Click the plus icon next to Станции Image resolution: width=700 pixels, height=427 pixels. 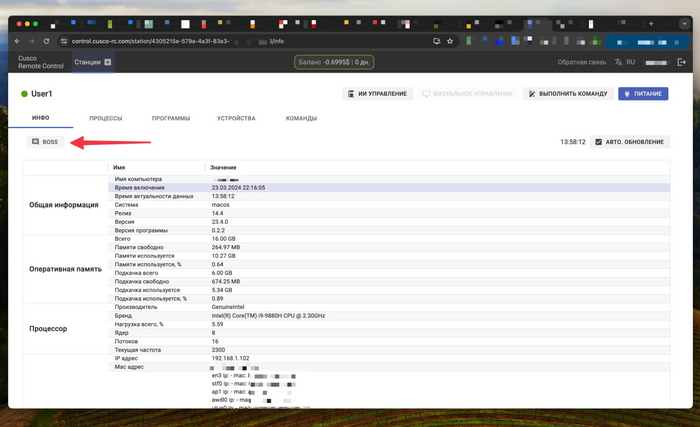click(108, 62)
